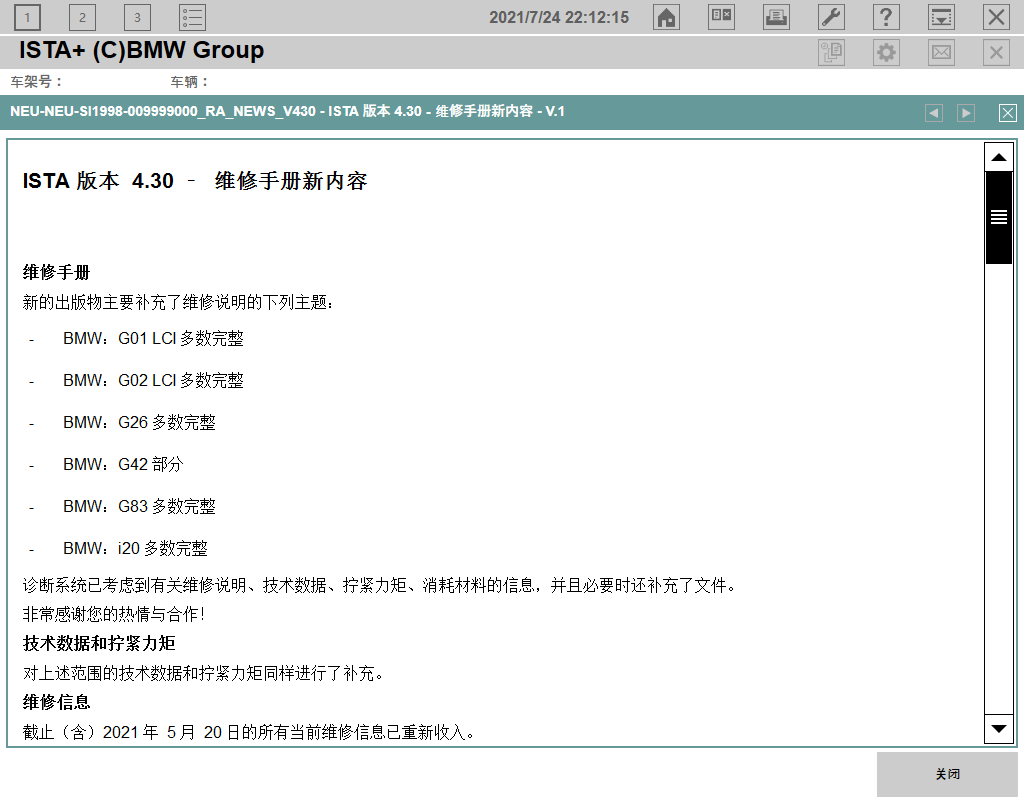Go to the next document arrow

coord(966,113)
